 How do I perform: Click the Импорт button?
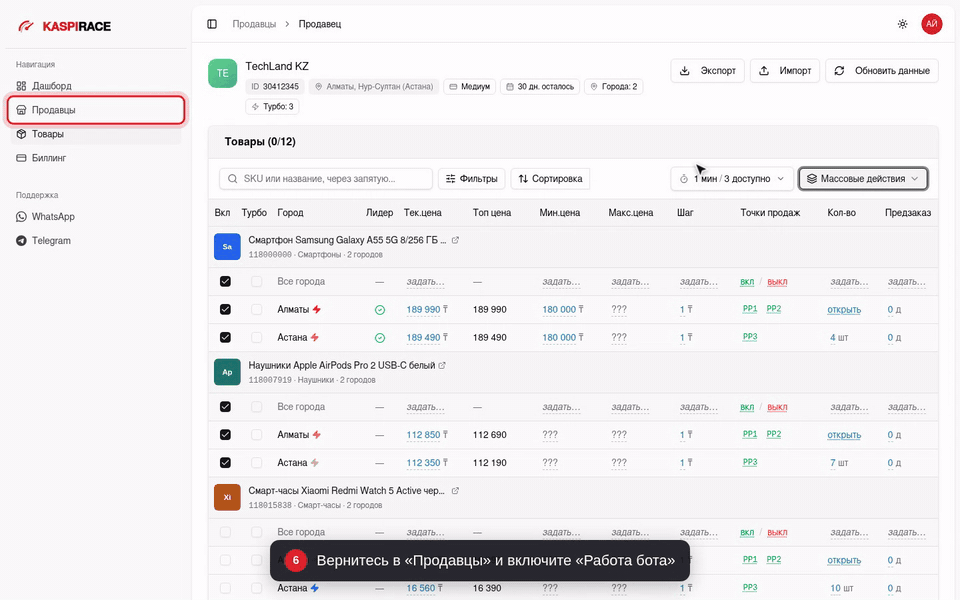point(785,70)
